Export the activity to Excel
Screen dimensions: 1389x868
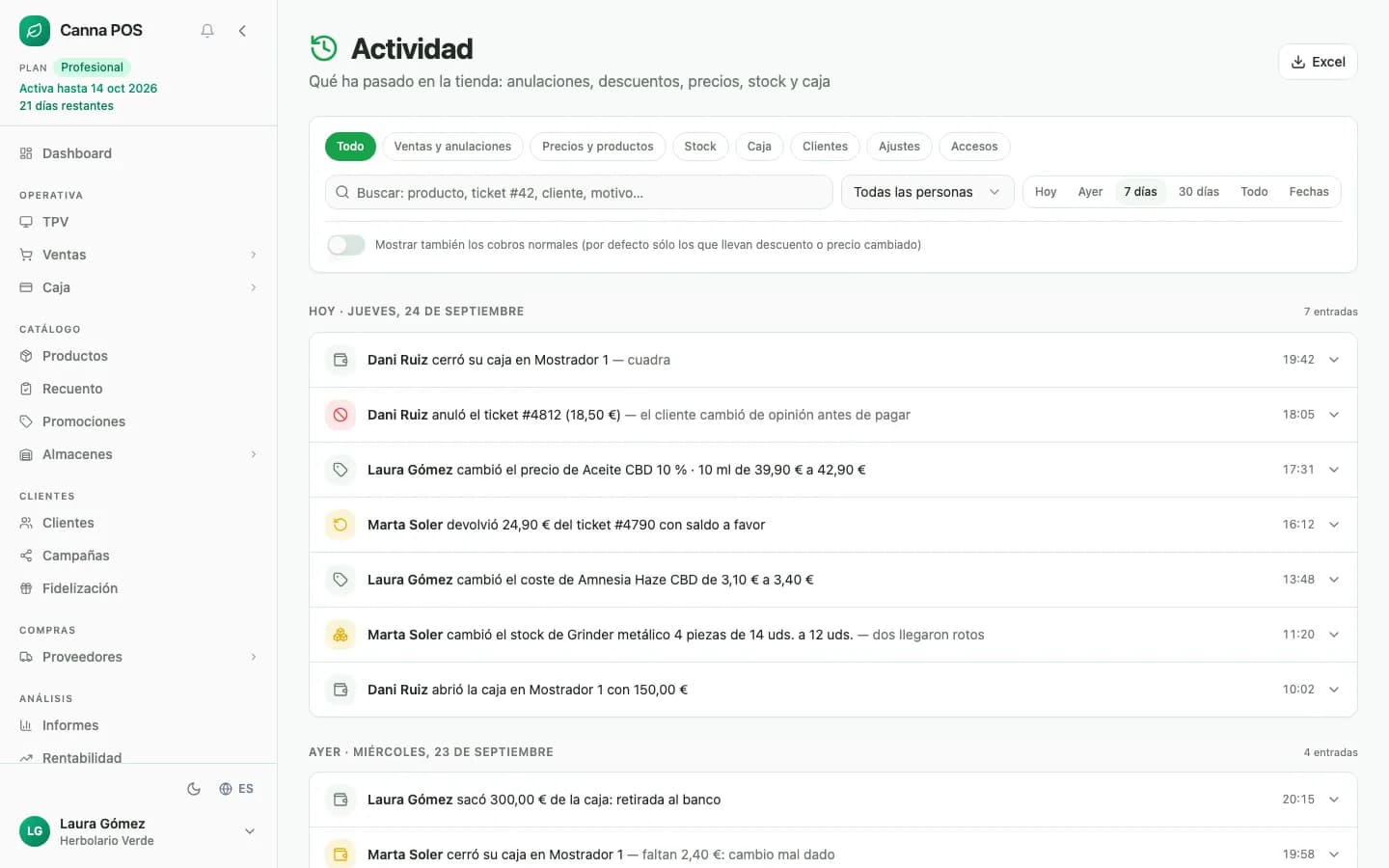(1318, 62)
